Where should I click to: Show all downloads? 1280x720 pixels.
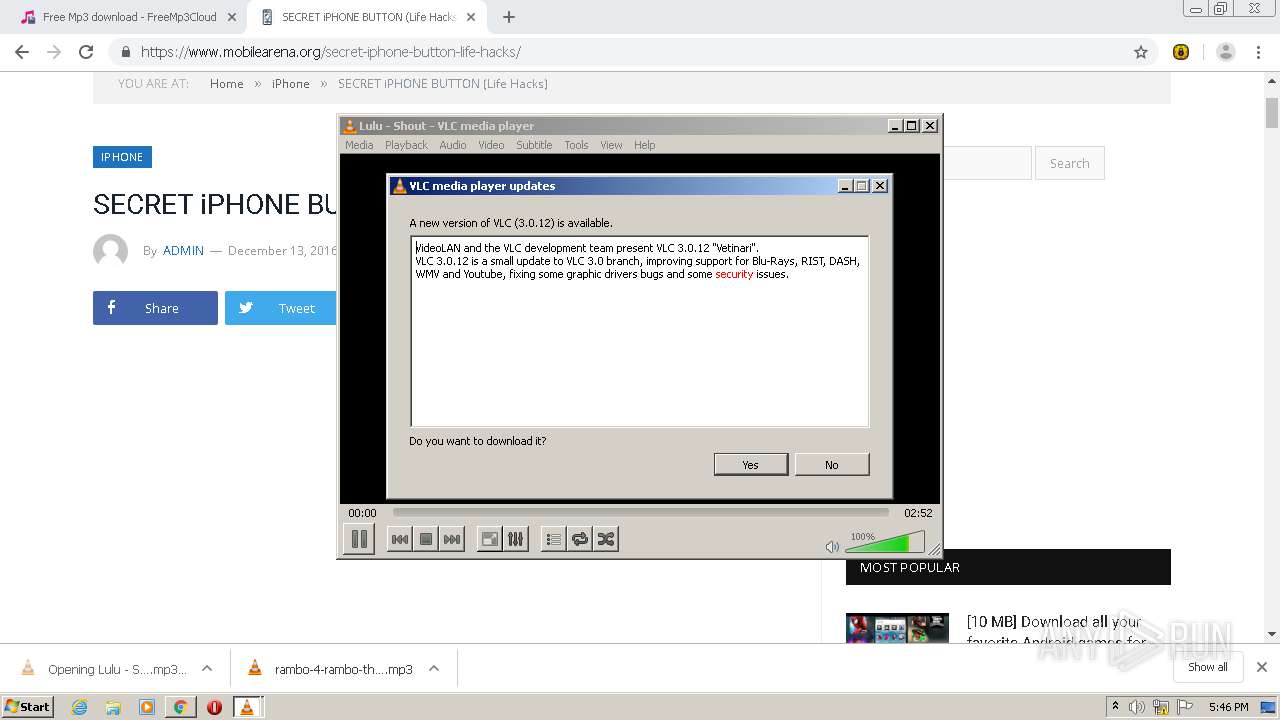pyautogui.click(x=1208, y=667)
